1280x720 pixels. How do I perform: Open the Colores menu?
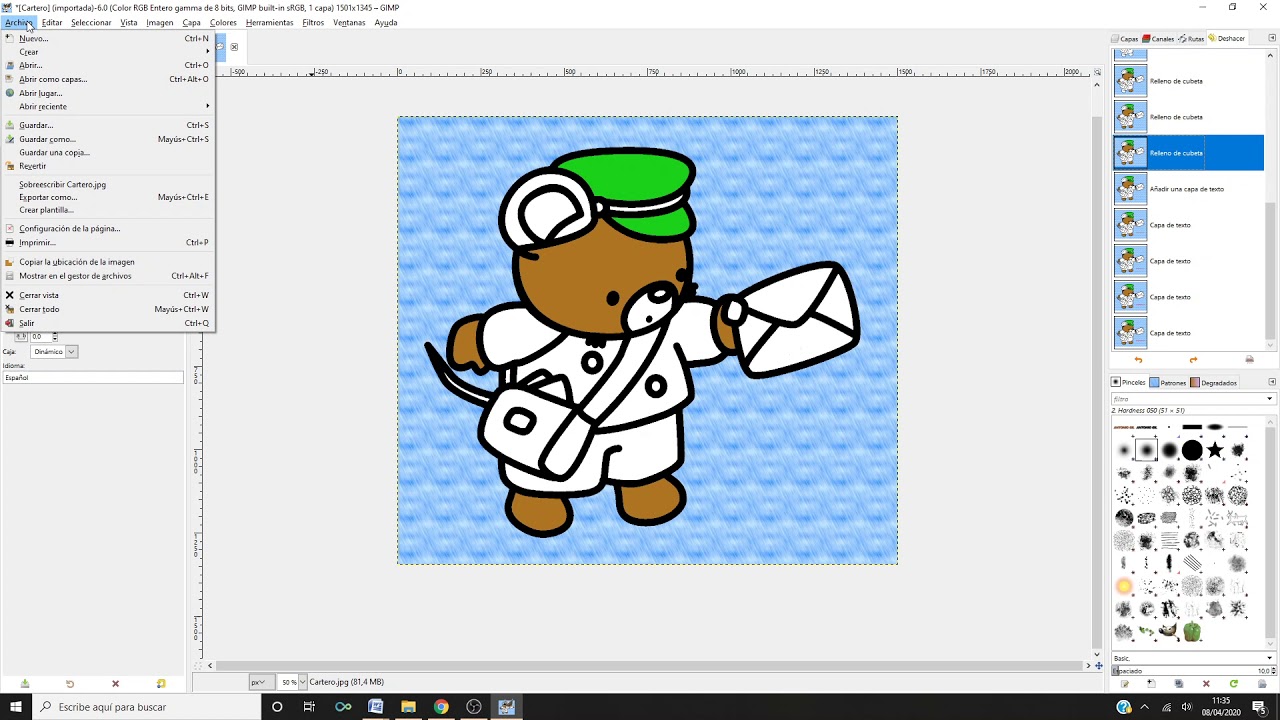[223, 22]
